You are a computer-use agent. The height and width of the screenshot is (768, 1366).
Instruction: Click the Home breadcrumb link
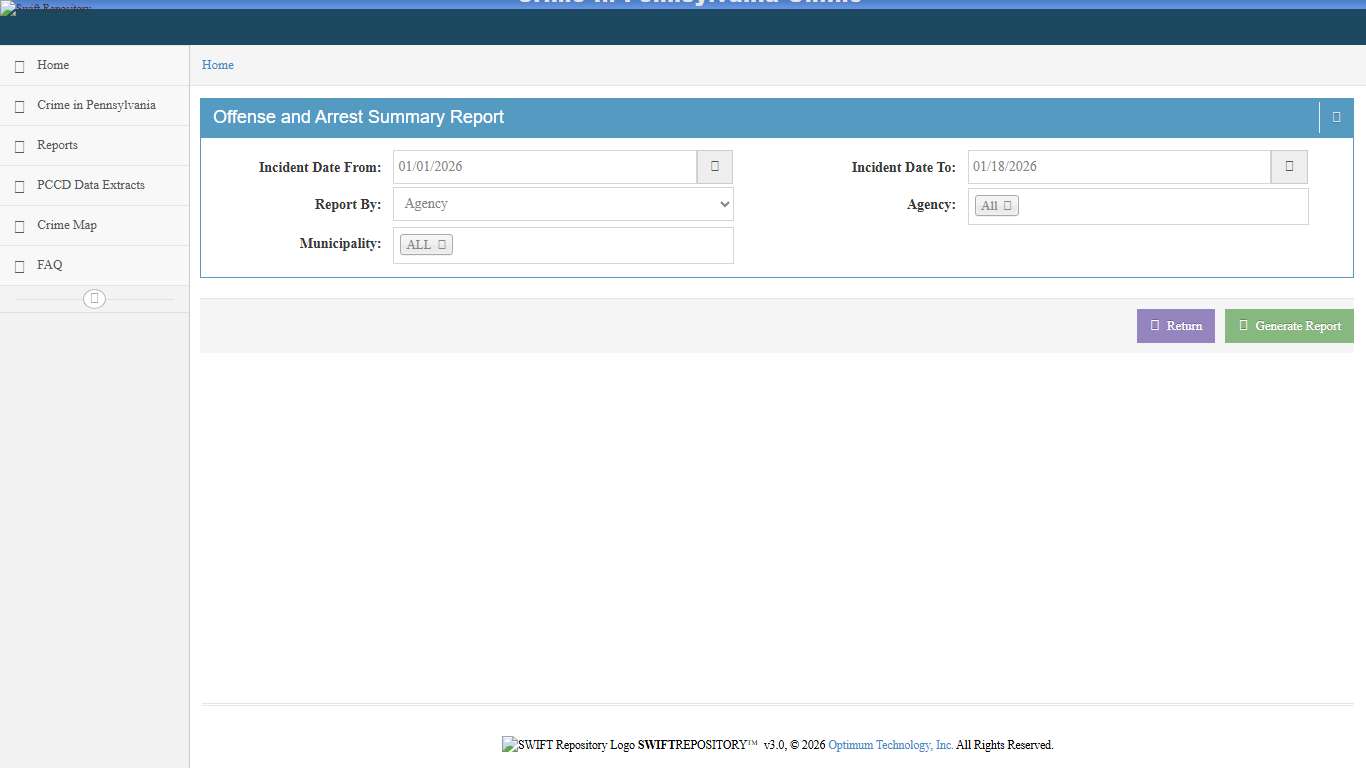(x=218, y=65)
